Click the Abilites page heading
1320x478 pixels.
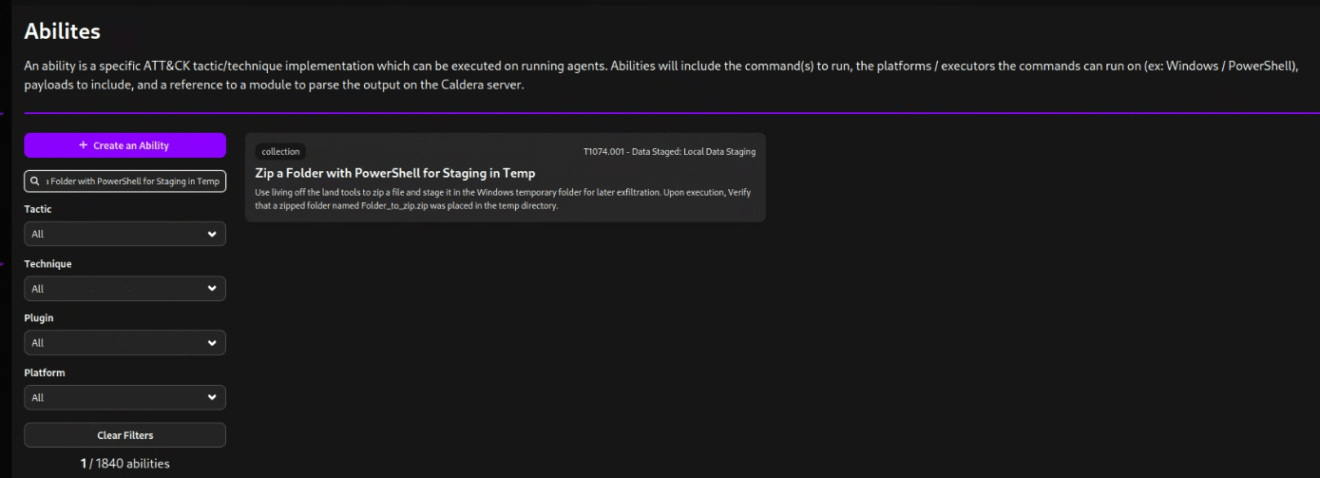(62, 32)
